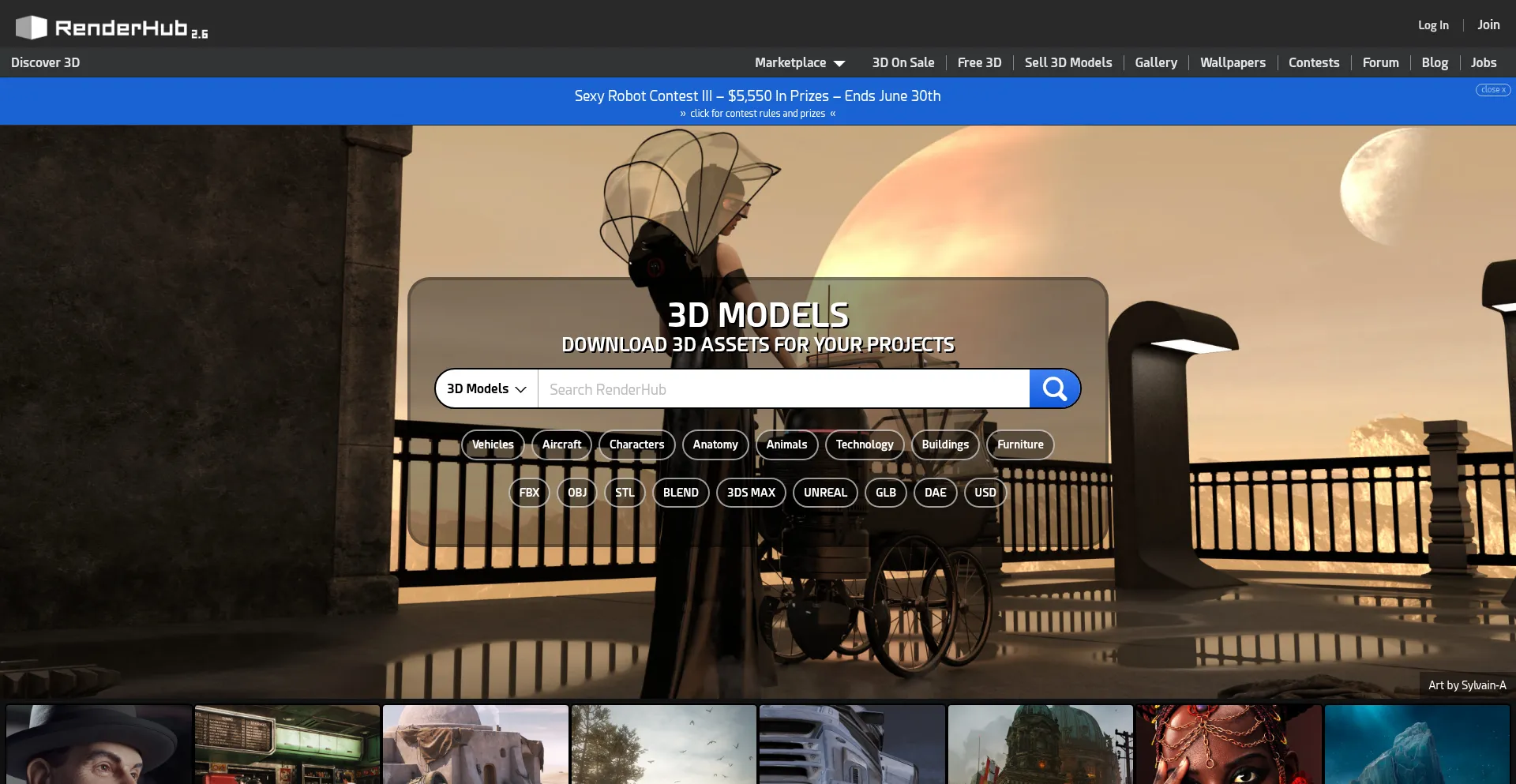The height and width of the screenshot is (784, 1516).
Task: Open the Jobs page
Action: 1484,62
